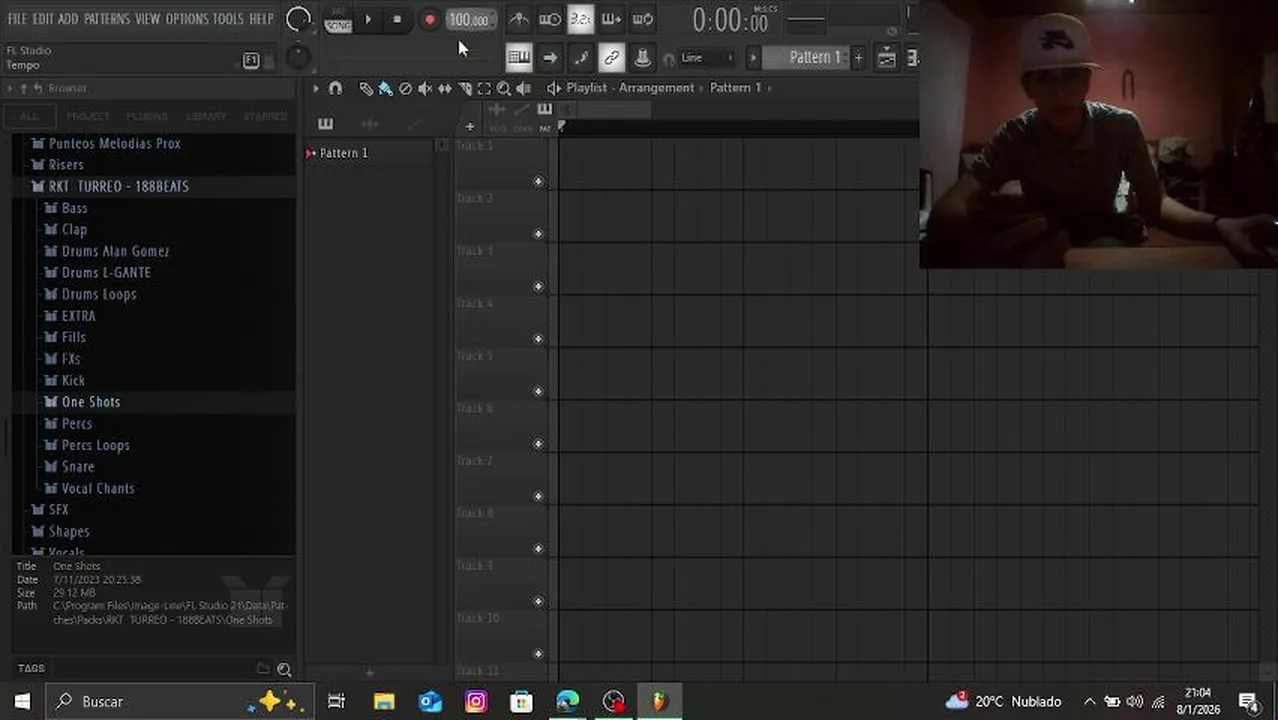The width and height of the screenshot is (1278, 720).
Task: Switch browser to LIBRARY tab
Action: [206, 116]
